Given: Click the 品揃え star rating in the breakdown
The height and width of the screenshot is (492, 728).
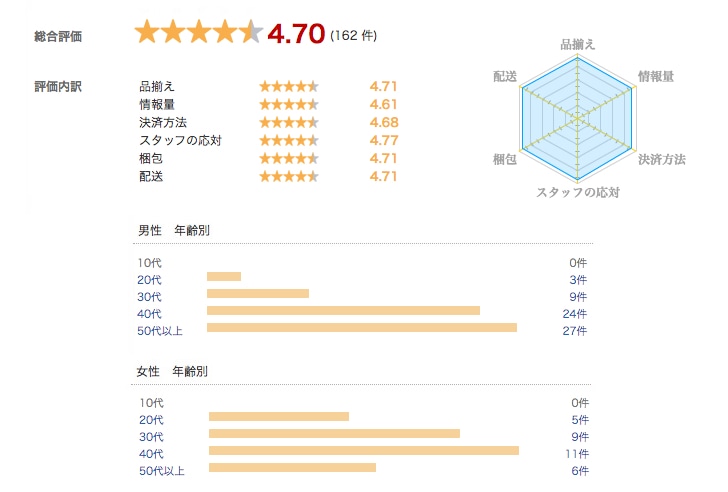Looking at the screenshot, I should coord(288,86).
